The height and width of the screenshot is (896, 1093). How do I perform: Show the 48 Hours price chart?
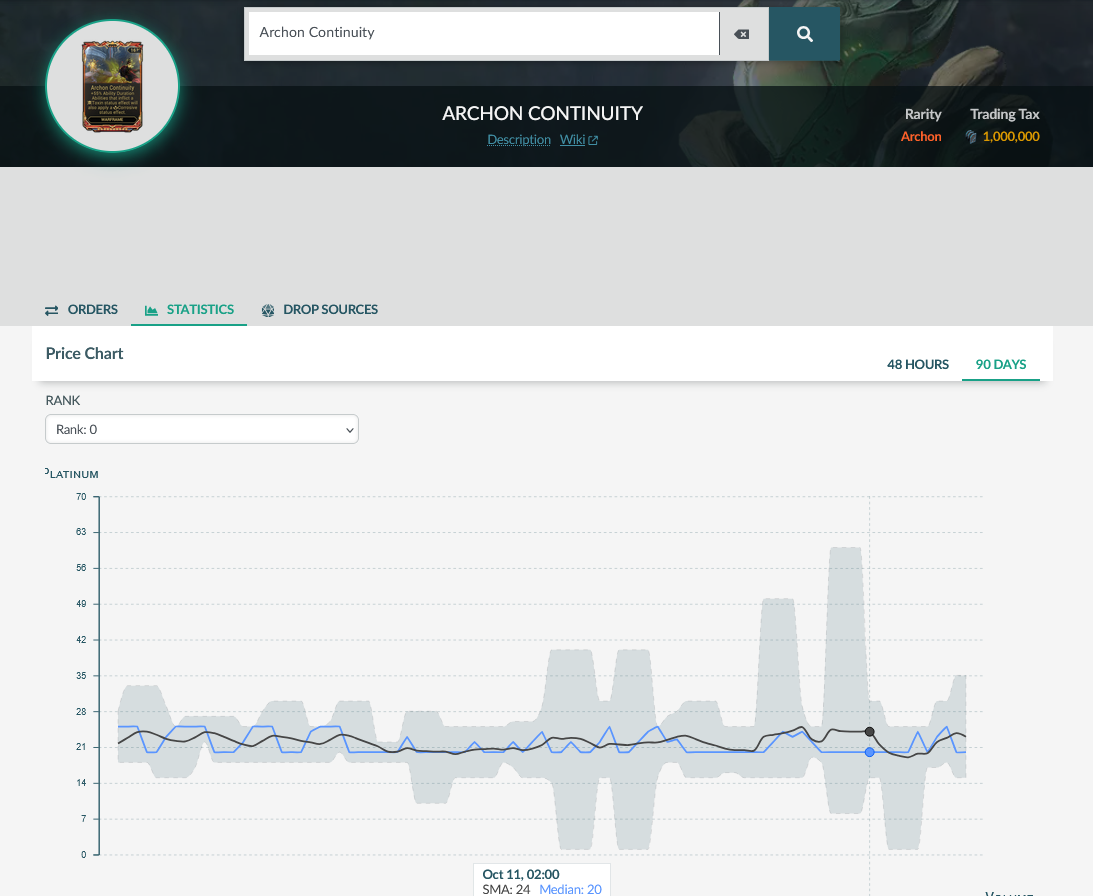pyautogui.click(x=917, y=365)
